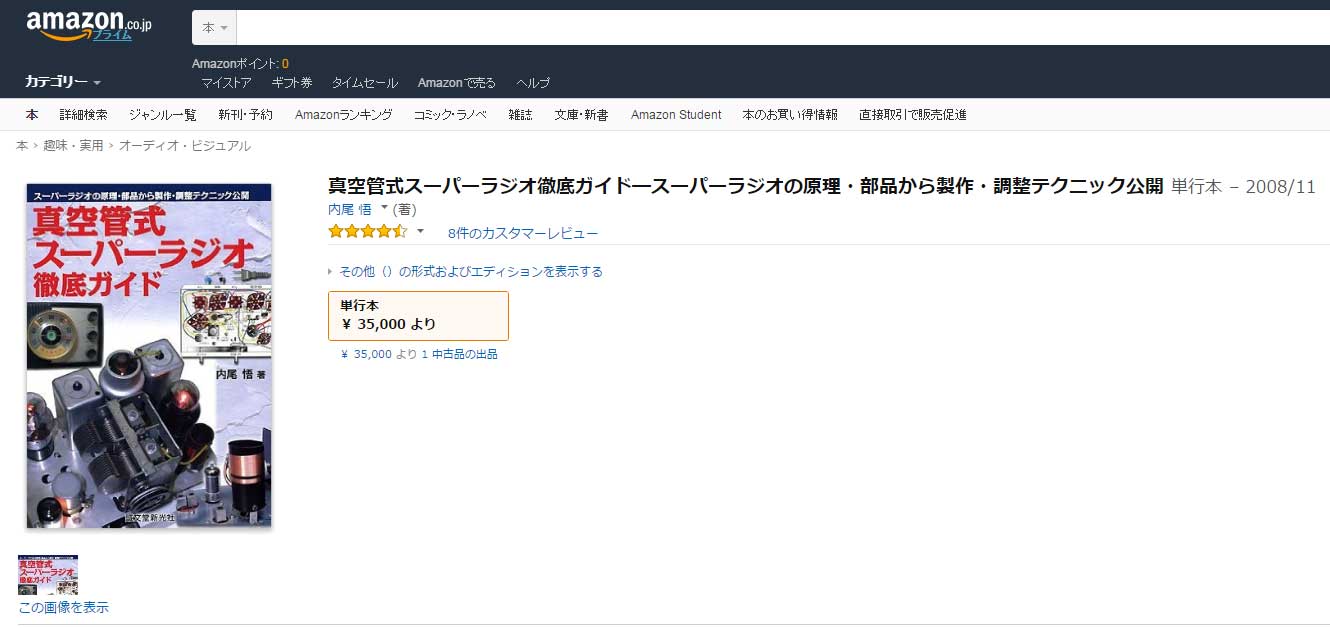Open ジャンル一覧 menu item
Screen dimensions: 1330x628
coord(163,115)
